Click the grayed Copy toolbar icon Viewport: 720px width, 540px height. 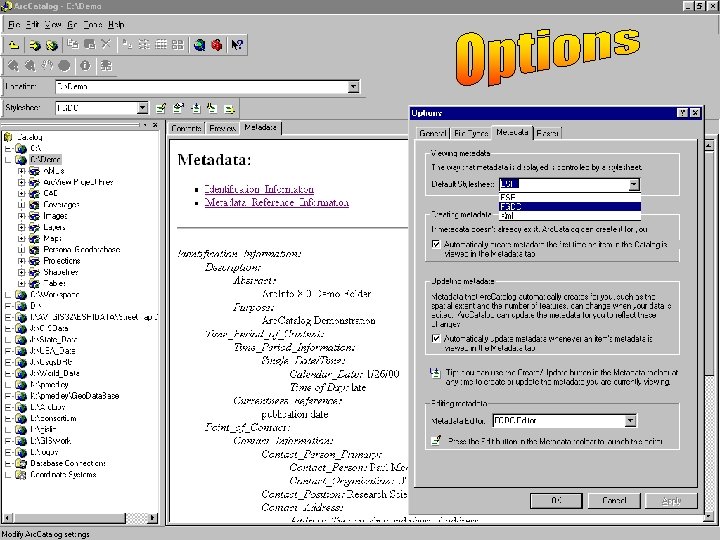pyautogui.click(x=73, y=45)
